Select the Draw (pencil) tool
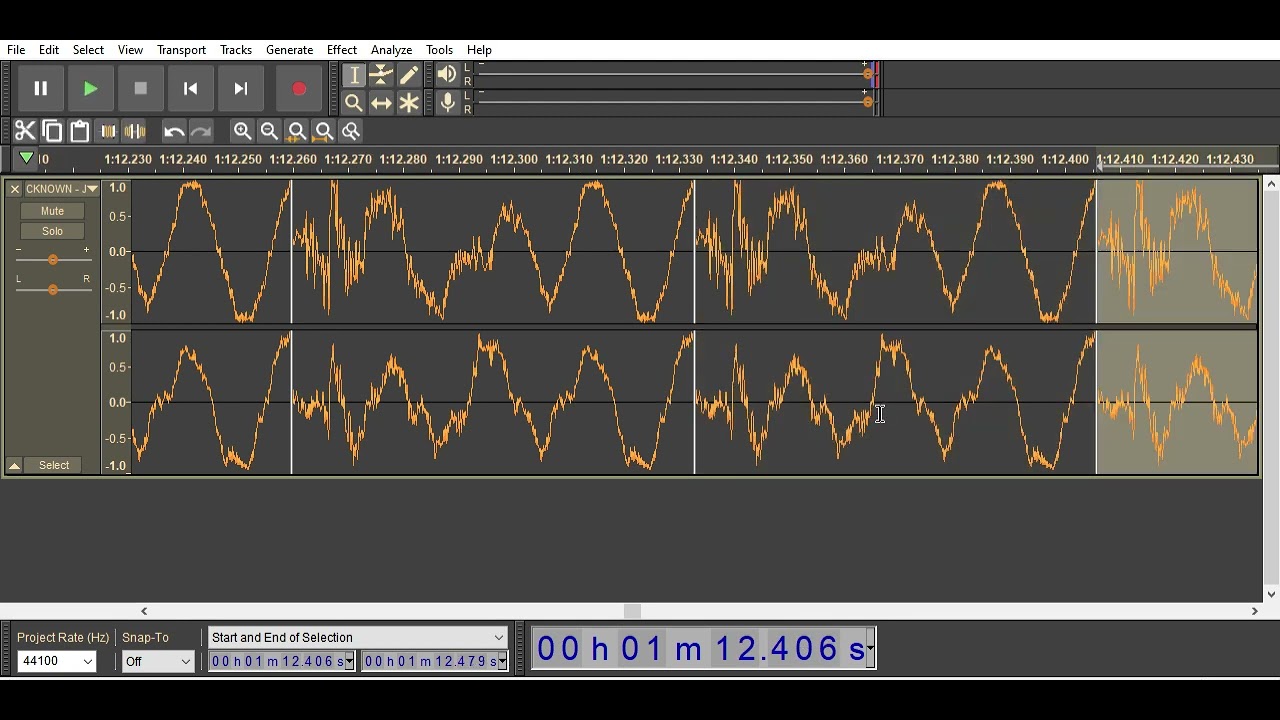Viewport: 1280px width, 720px height. (x=409, y=75)
